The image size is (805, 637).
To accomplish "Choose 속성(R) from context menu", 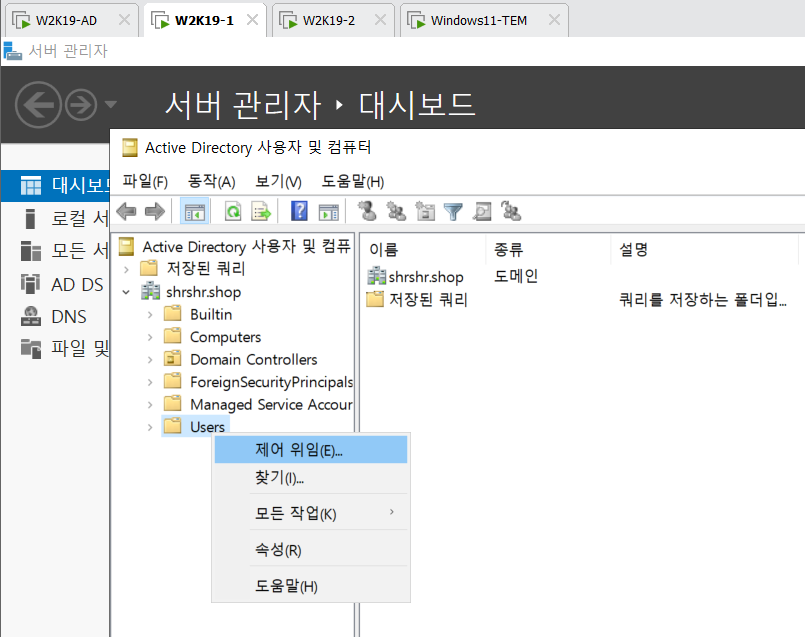I will (x=311, y=550).
